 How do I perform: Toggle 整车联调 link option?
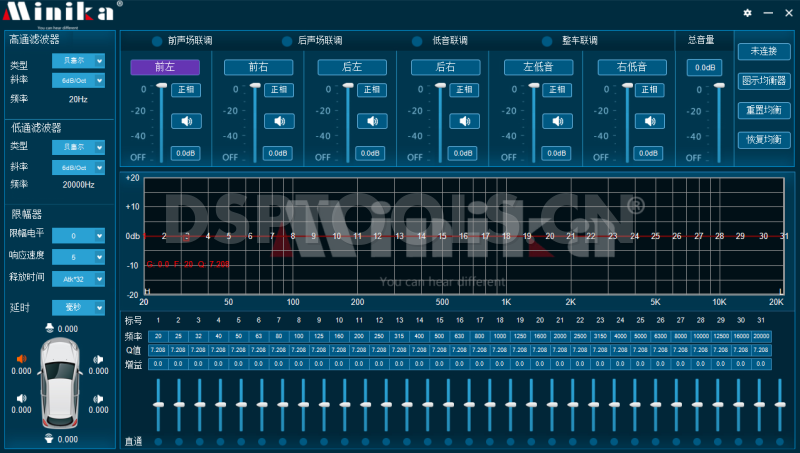pyautogui.click(x=547, y=41)
